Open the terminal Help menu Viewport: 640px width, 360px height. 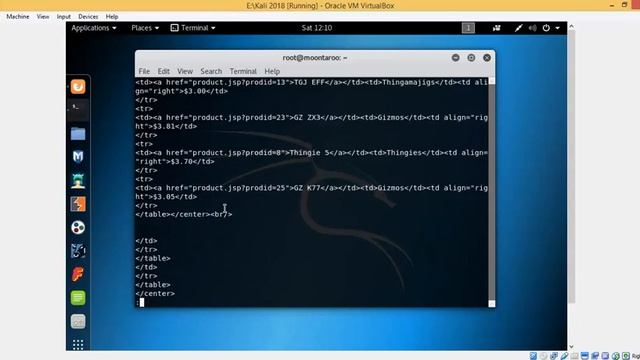pyautogui.click(x=272, y=71)
